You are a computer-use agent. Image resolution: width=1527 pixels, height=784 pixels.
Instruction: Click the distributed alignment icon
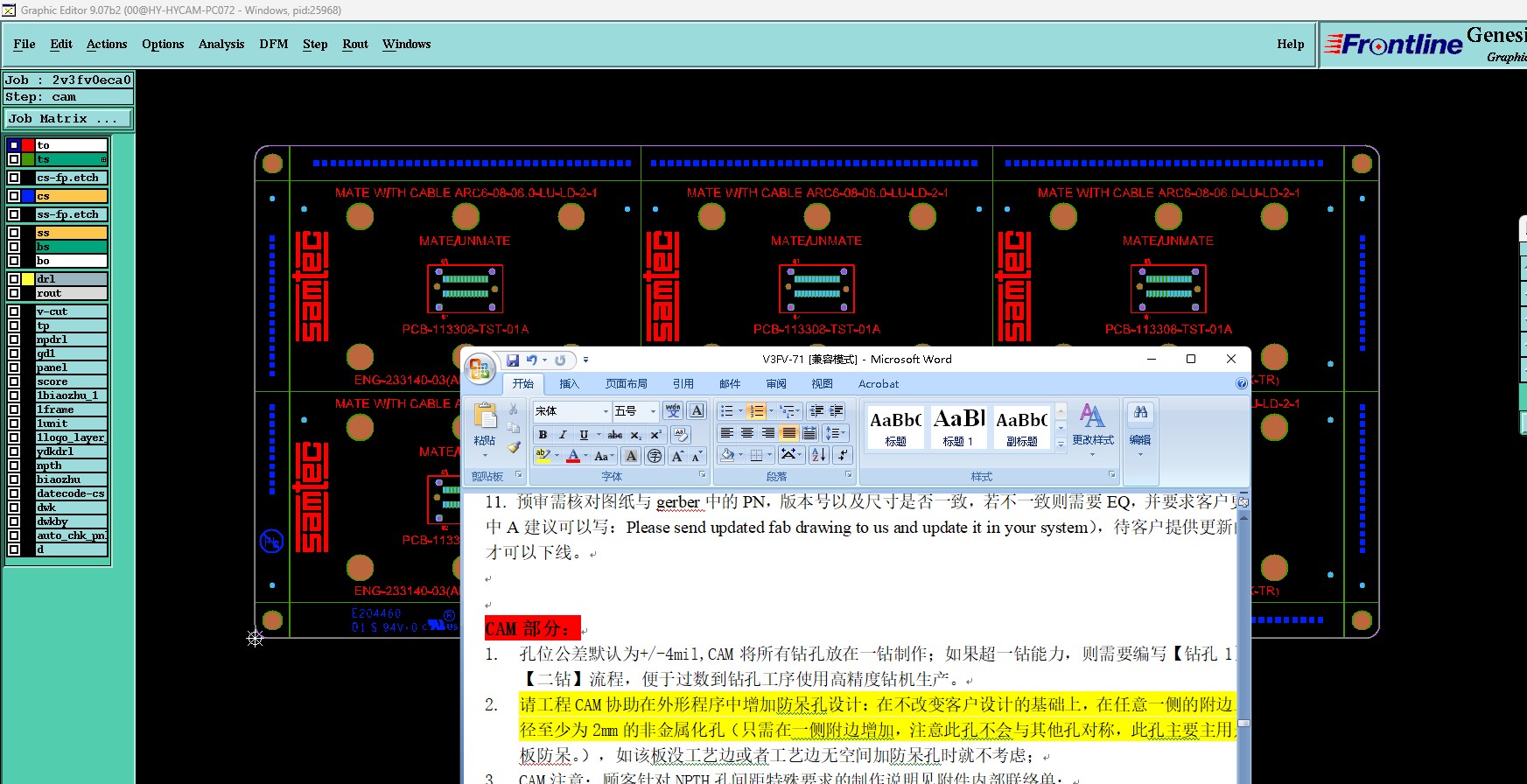pyautogui.click(x=809, y=433)
